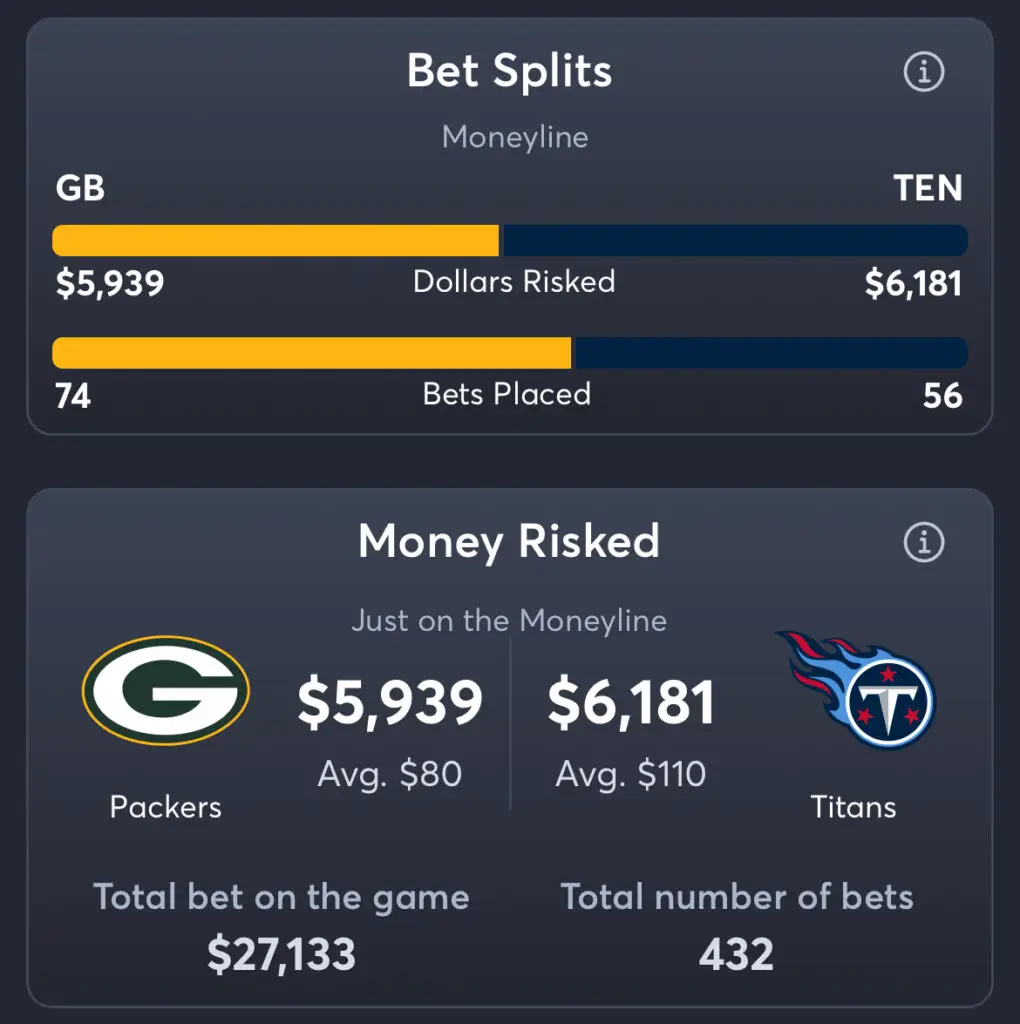Screen dimensions: 1020x1024
Task: Click the Tennessee Titans logo
Action: (x=856, y=690)
